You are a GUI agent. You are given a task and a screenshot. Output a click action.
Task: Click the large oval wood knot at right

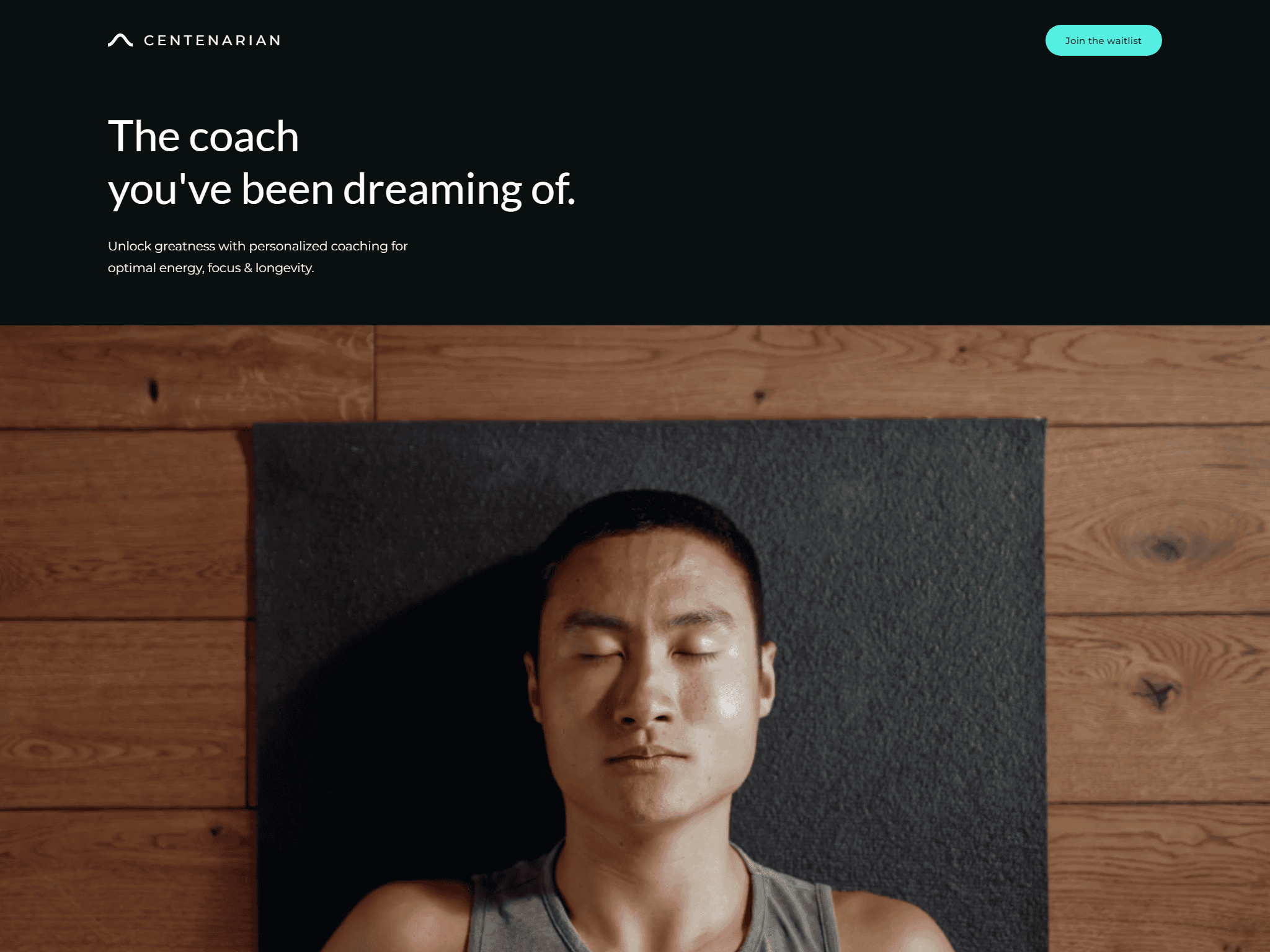pos(1166,547)
